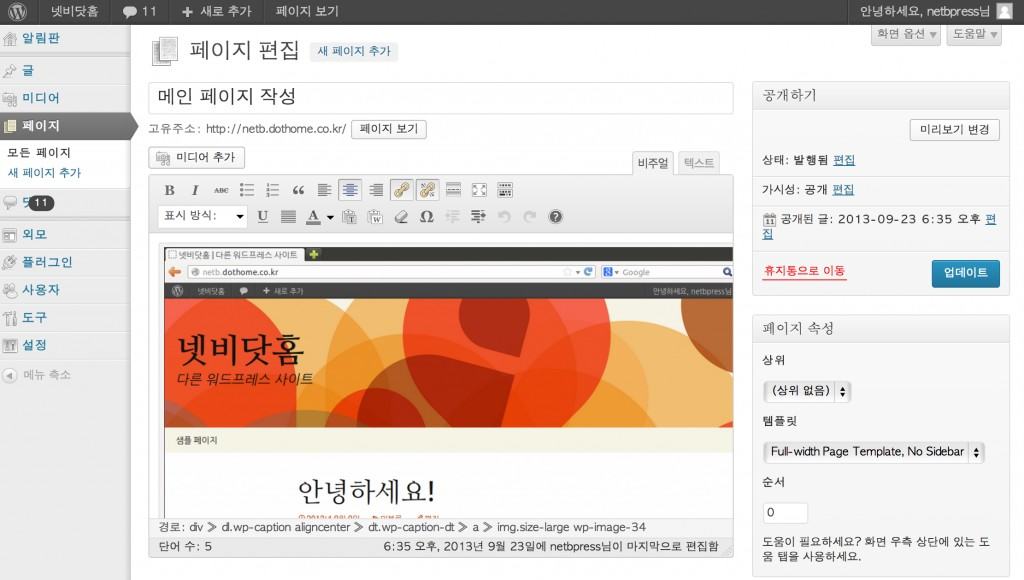The image size is (1024, 580).
Task: Open the 상위 parent page dropdown
Action: tap(806, 391)
